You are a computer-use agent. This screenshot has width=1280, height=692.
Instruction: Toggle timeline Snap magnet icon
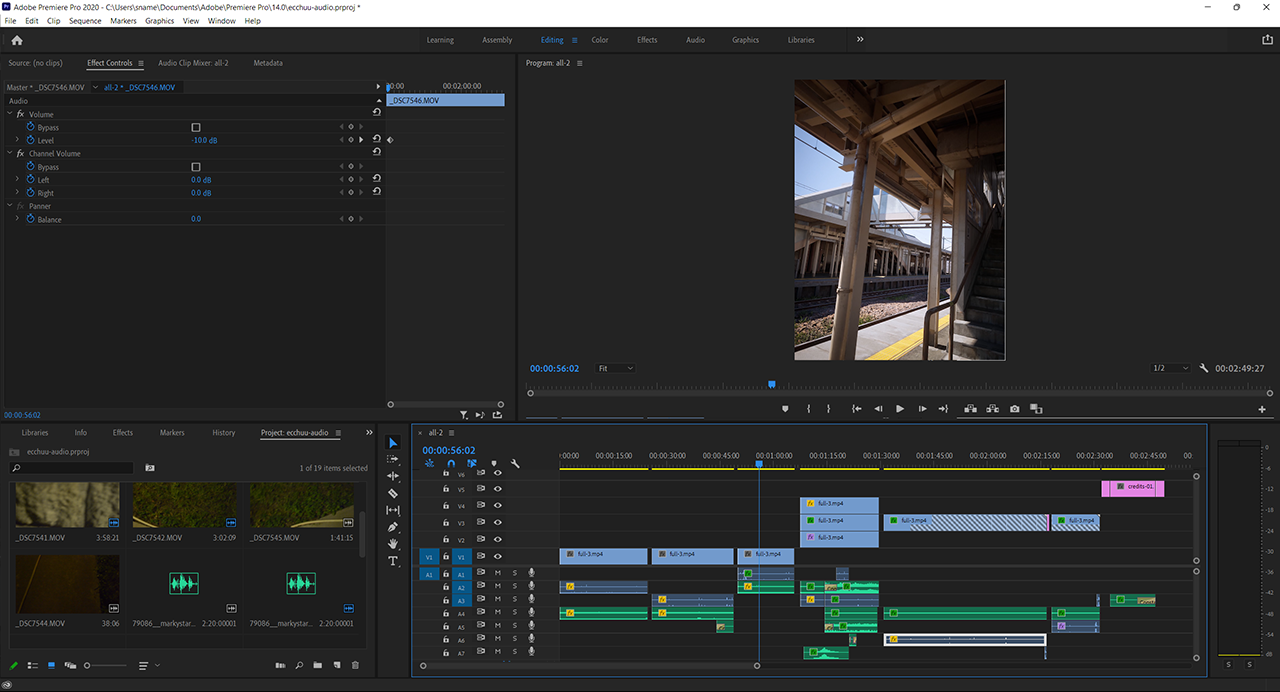pyautogui.click(x=450, y=464)
